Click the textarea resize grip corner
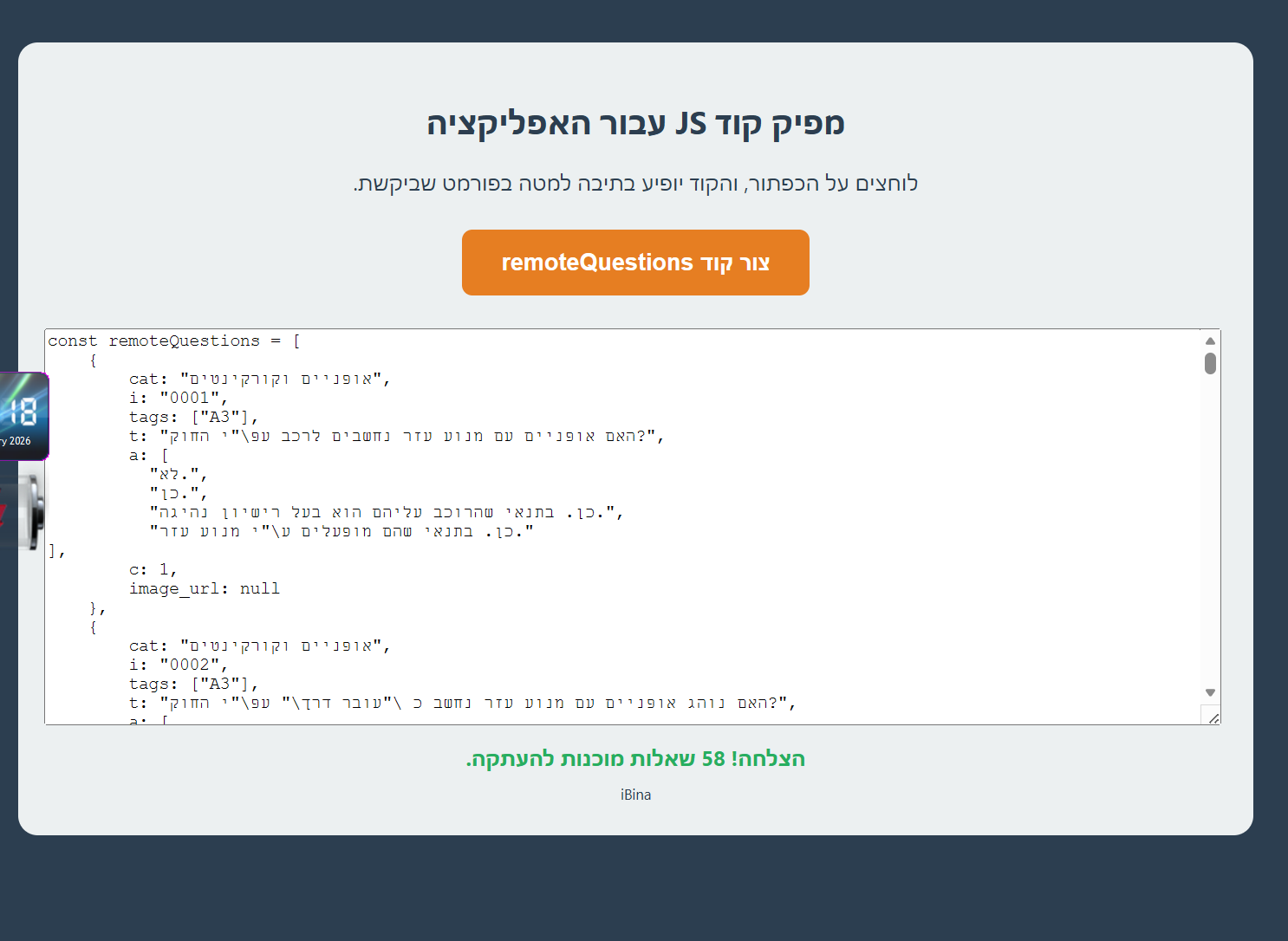This screenshot has width=1288, height=941. 1213,718
